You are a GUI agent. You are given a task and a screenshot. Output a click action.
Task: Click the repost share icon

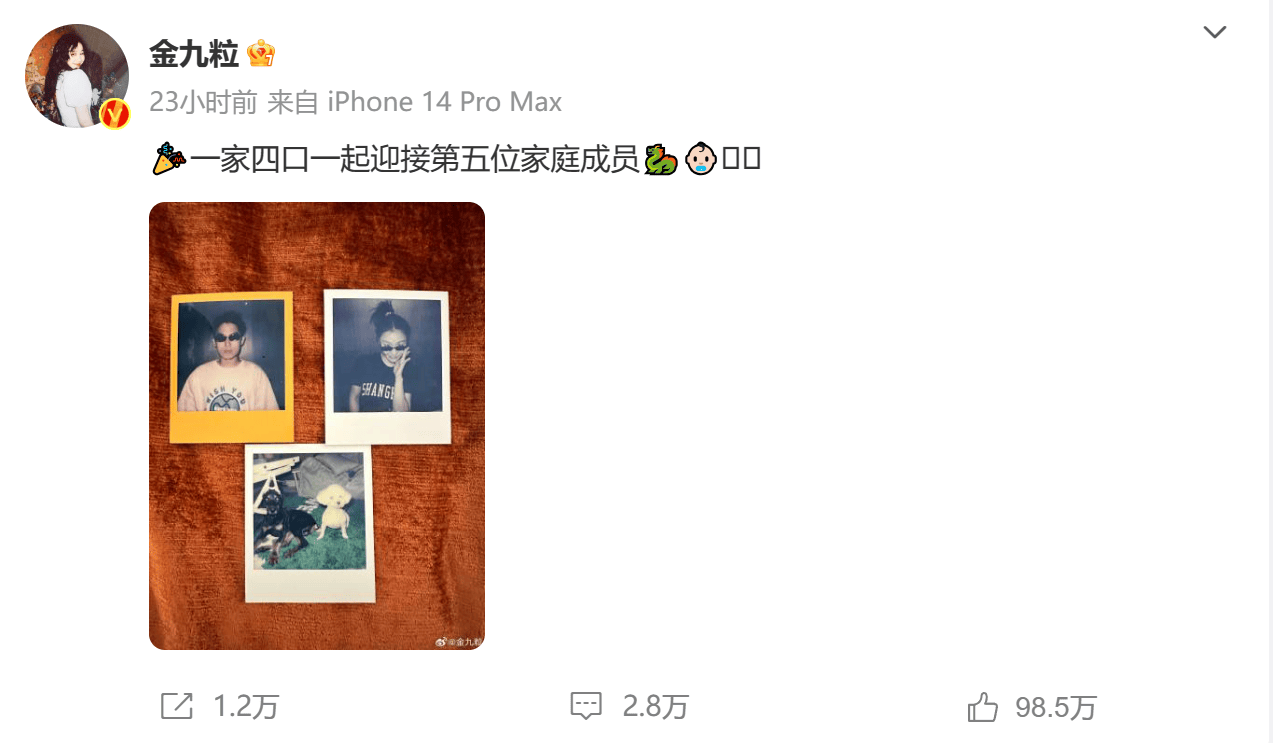[177, 706]
